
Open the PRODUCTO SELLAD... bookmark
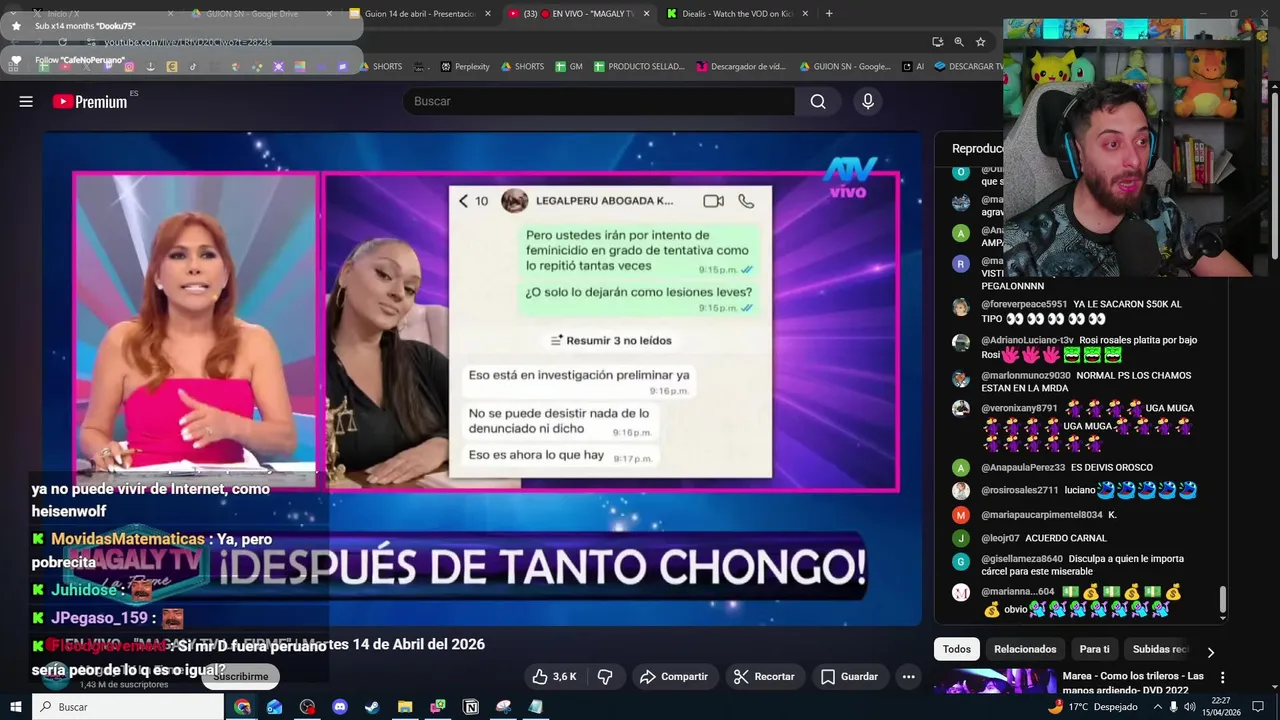(x=639, y=67)
